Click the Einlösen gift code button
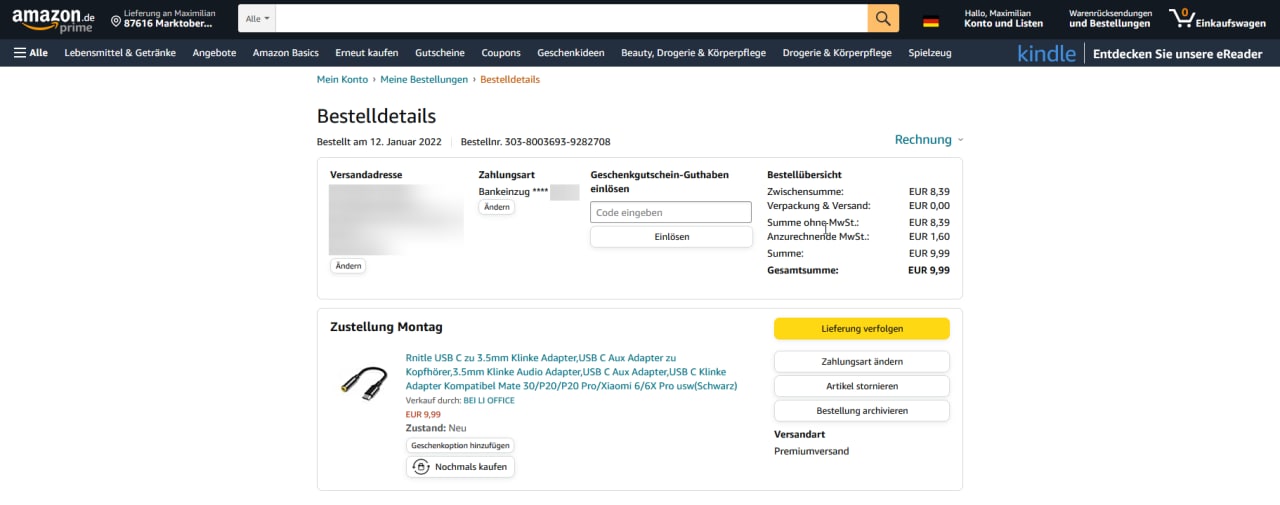The height and width of the screenshot is (505, 1280). [x=671, y=237]
